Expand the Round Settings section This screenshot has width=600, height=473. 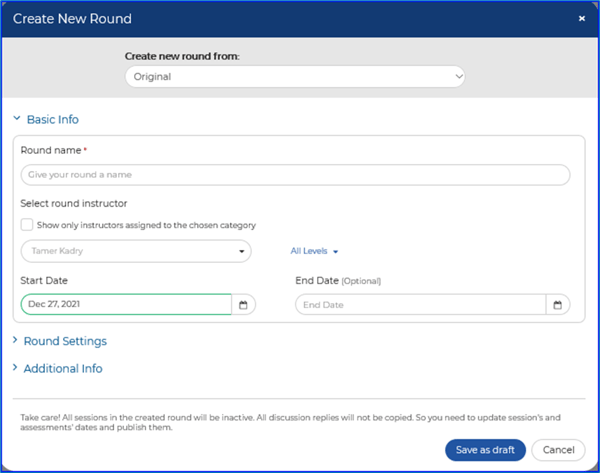[65, 341]
